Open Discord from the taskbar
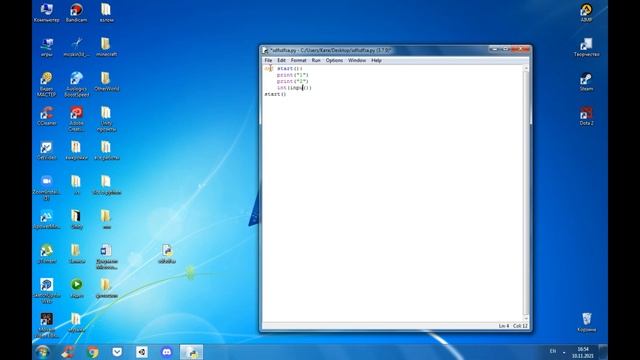Screen dimensions: 640x360 pyautogui.click(x=167, y=352)
